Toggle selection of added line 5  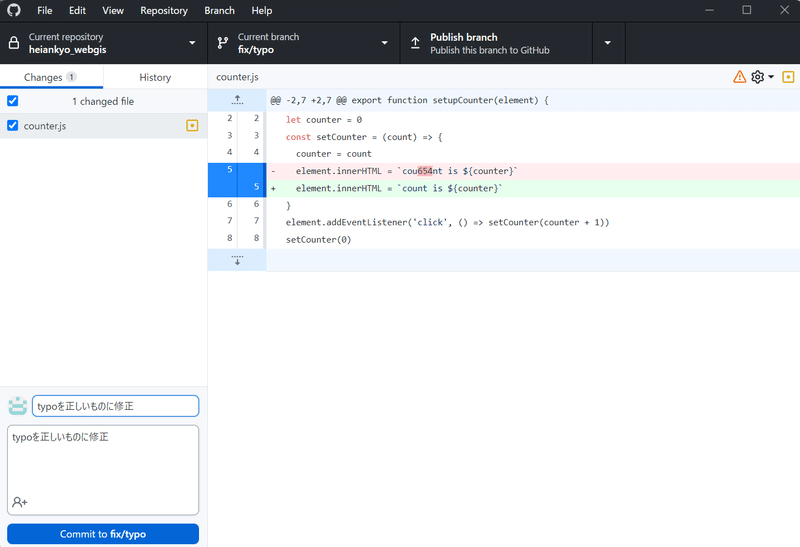click(x=236, y=188)
